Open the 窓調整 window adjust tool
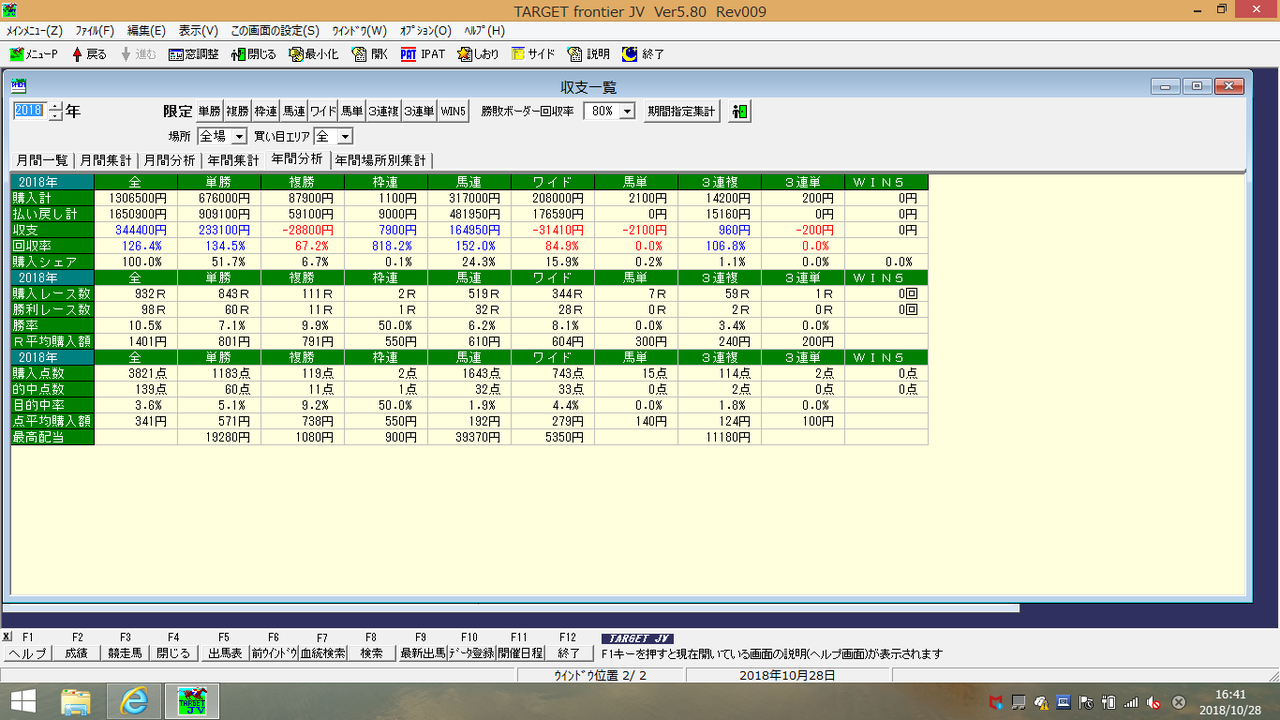 193,54
